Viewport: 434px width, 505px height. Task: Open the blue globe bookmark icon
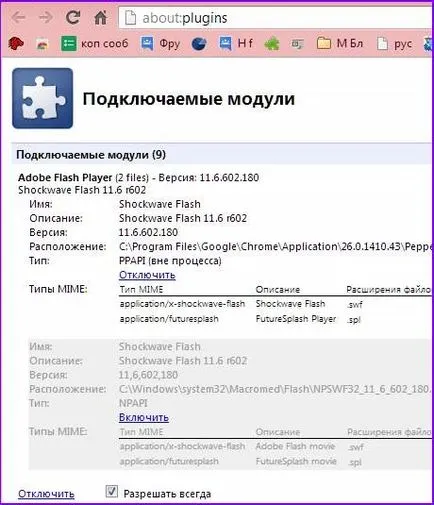[199, 44]
